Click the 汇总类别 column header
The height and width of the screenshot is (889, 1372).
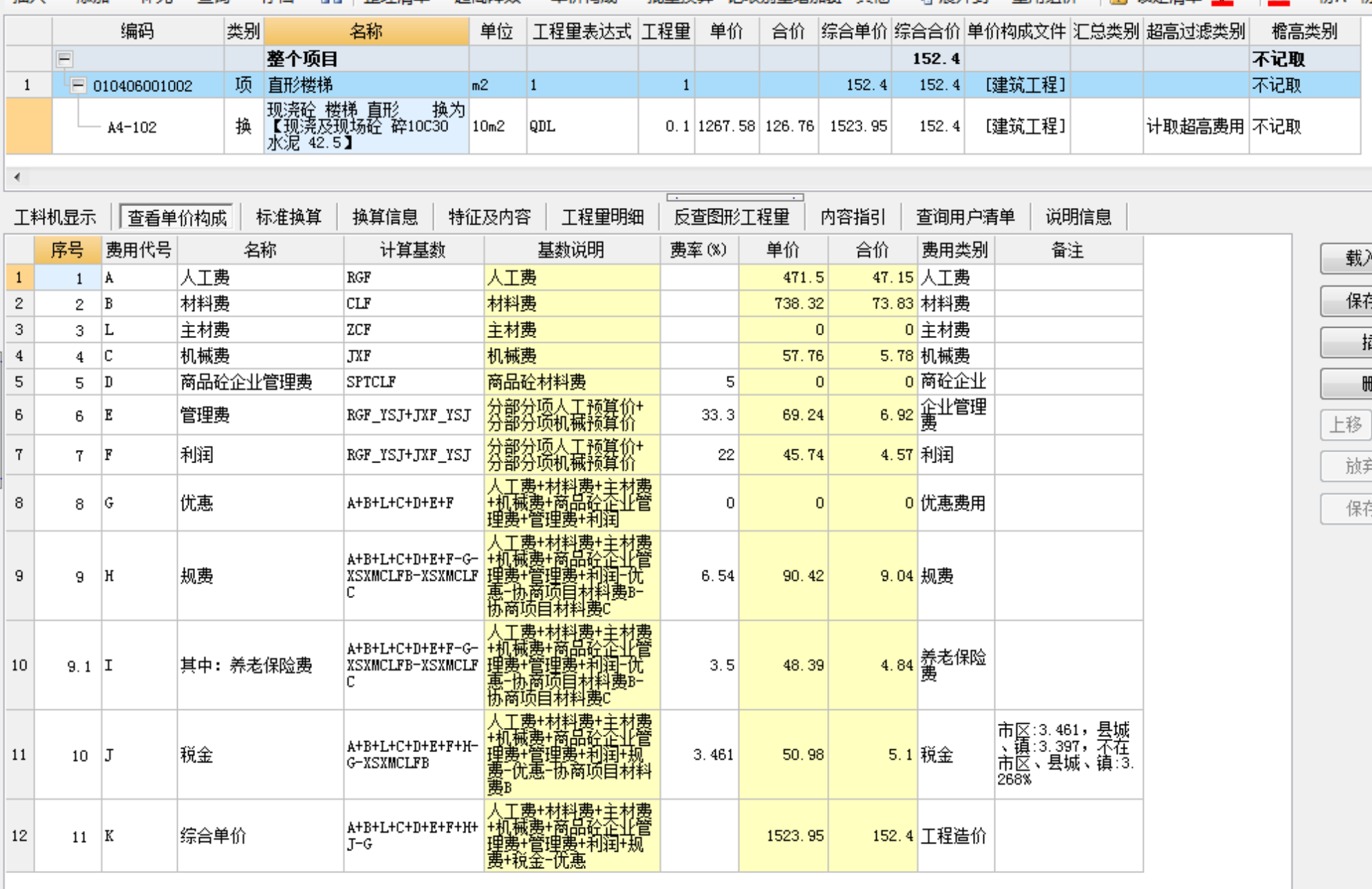(x=1106, y=31)
